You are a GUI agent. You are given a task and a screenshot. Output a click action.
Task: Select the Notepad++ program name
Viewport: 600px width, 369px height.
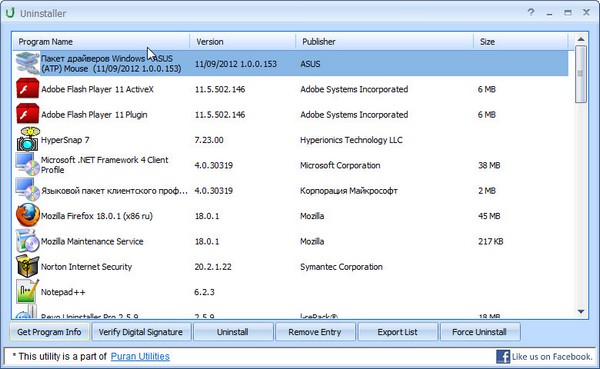63,292
